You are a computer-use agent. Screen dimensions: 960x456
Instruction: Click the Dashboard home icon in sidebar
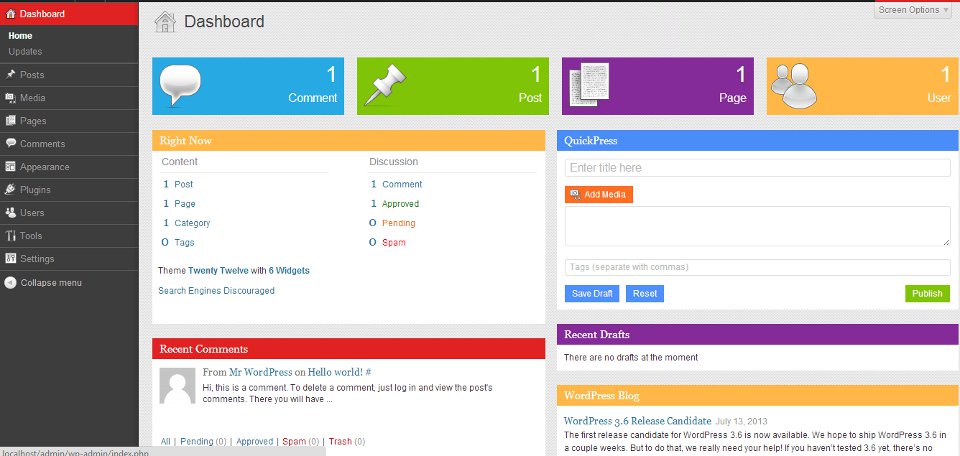click(10, 13)
